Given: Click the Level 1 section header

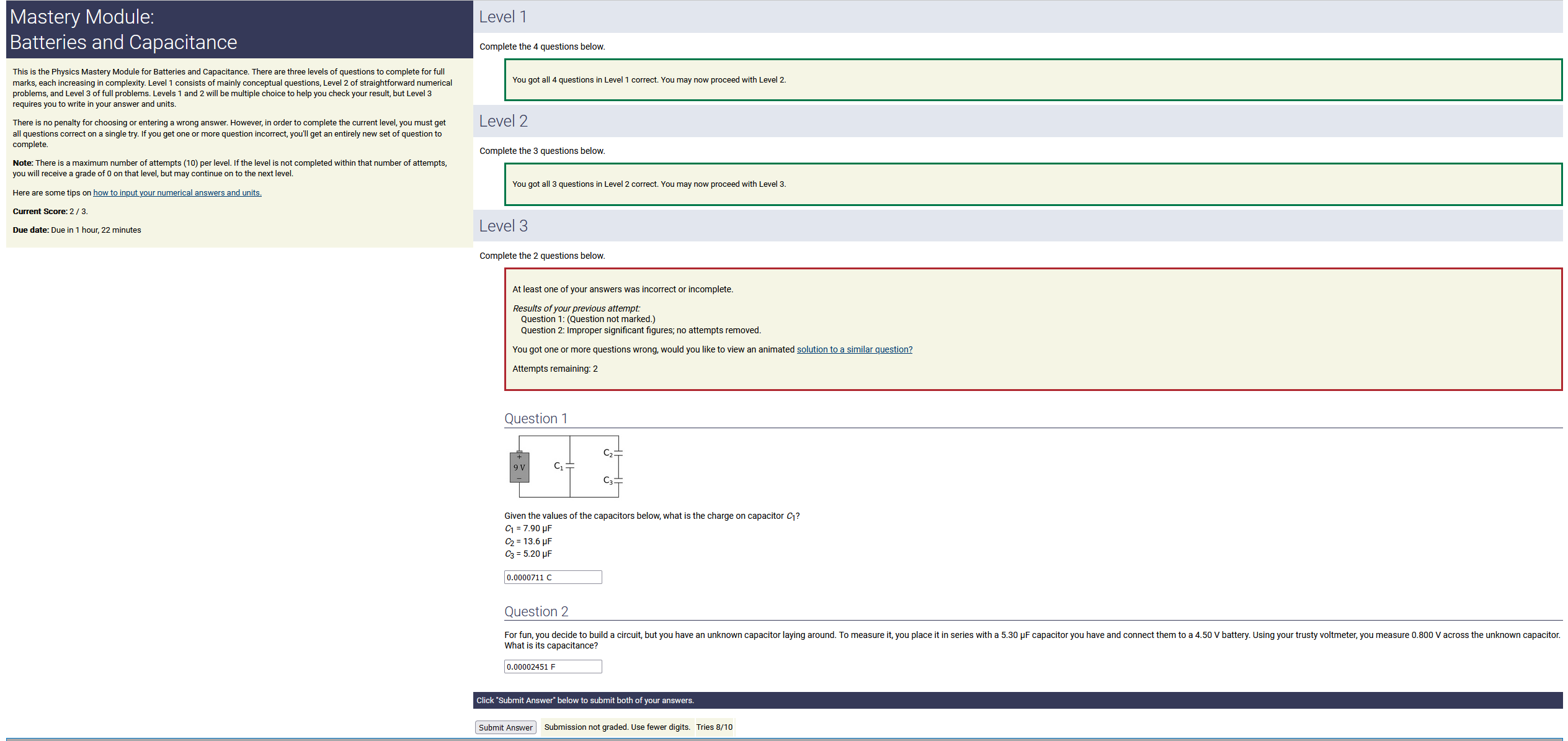Looking at the screenshot, I should click(502, 17).
